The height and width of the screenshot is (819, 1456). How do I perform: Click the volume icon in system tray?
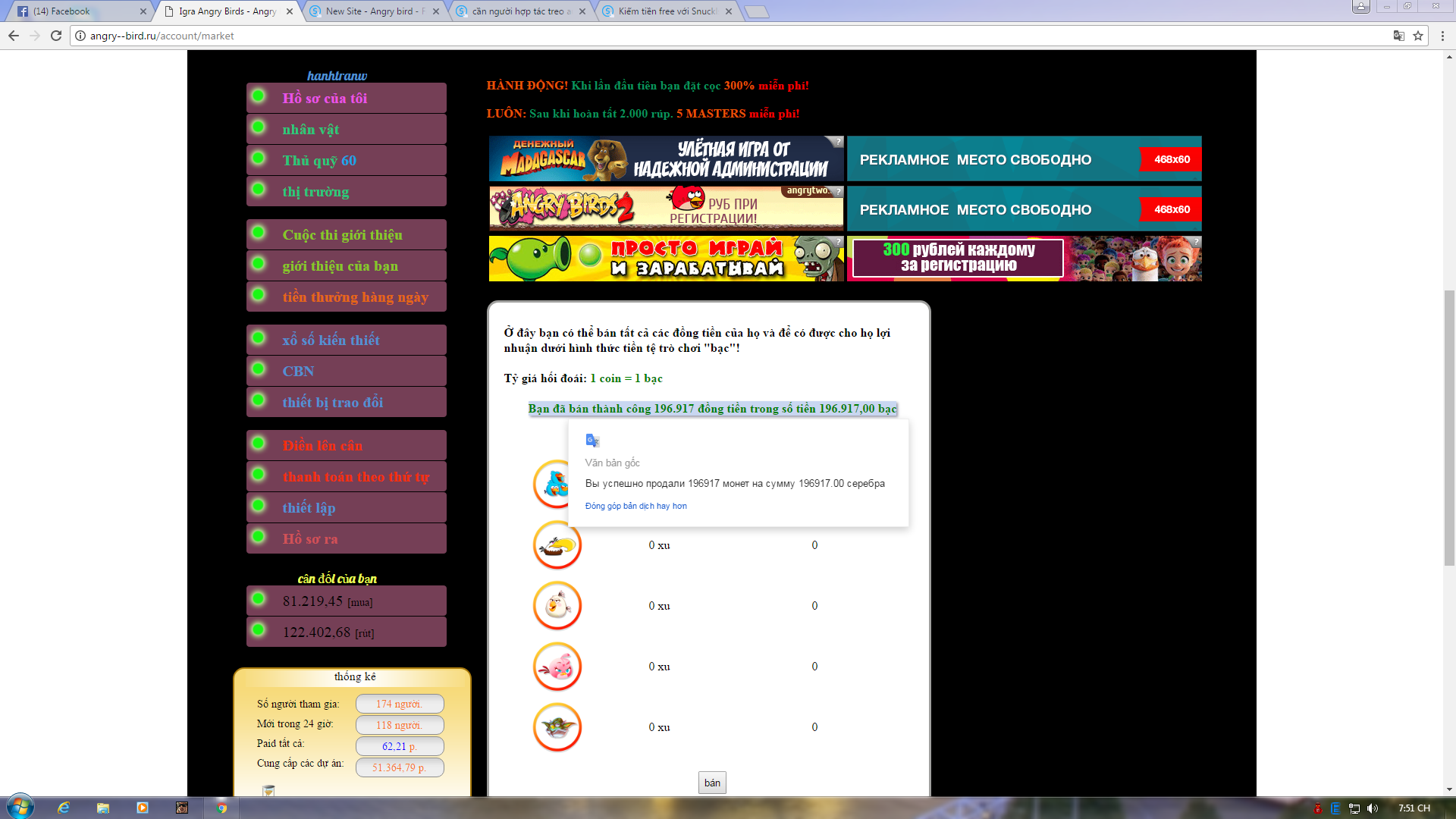(x=1373, y=808)
